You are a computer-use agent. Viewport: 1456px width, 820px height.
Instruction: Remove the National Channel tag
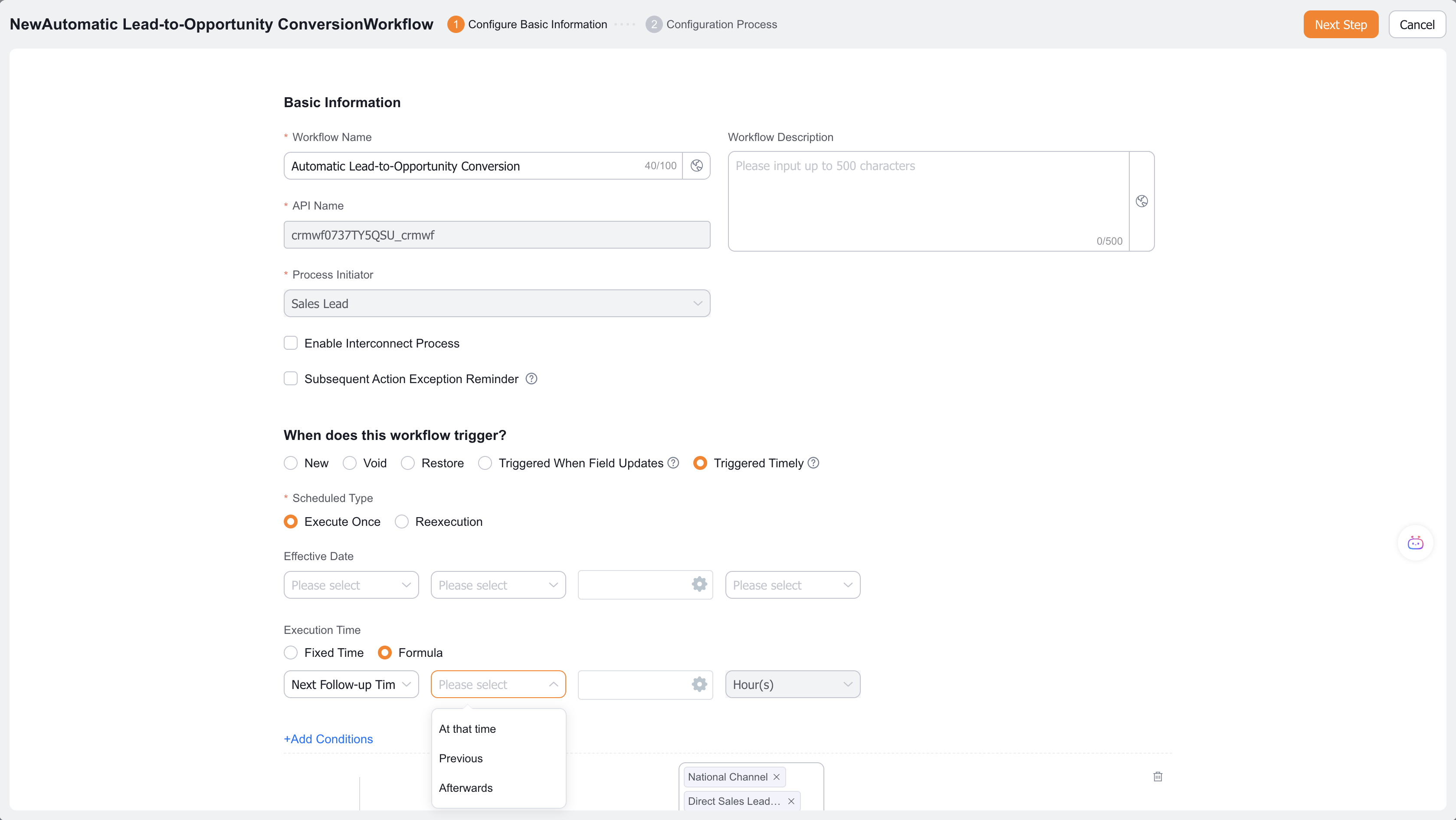pyautogui.click(x=777, y=777)
